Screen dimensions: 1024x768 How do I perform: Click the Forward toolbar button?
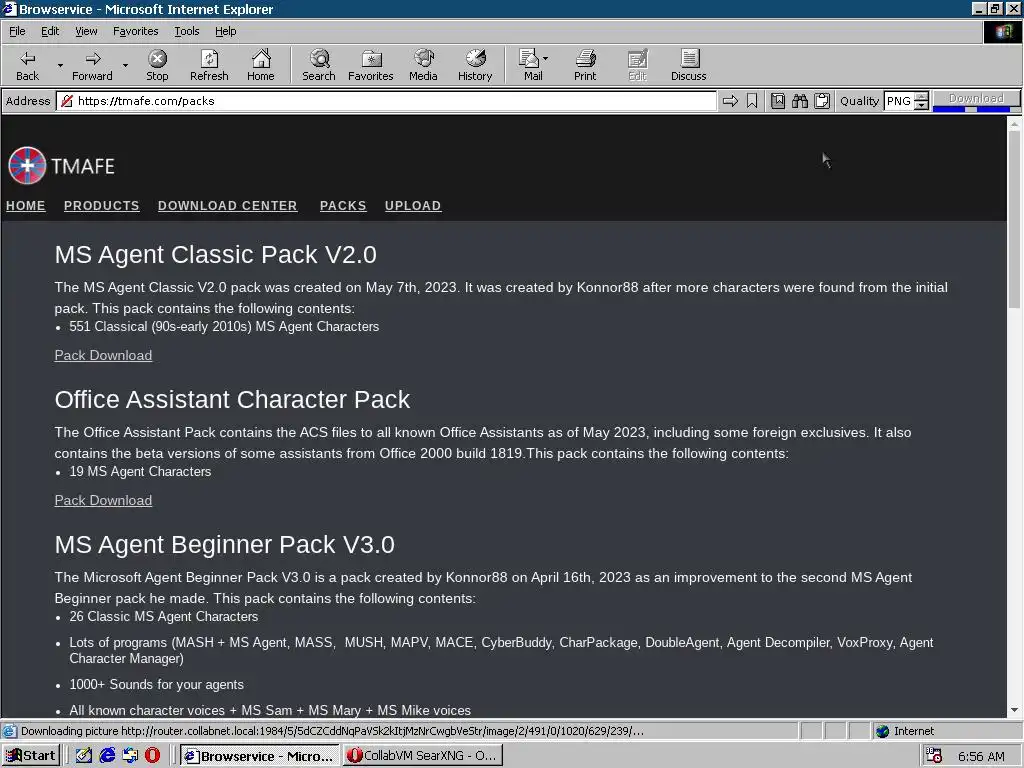(92, 65)
